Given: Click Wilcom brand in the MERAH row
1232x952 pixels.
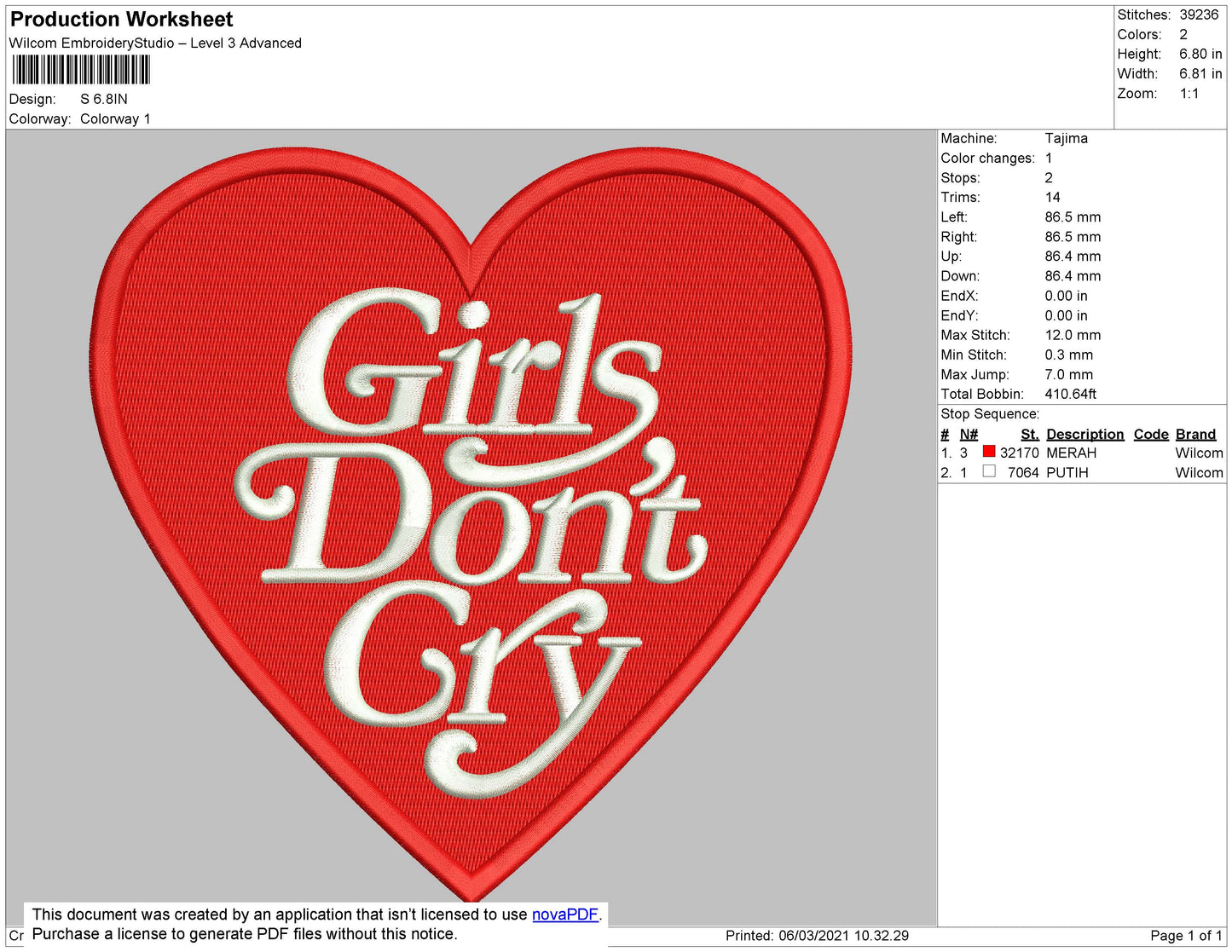Looking at the screenshot, I should coord(1199,453).
